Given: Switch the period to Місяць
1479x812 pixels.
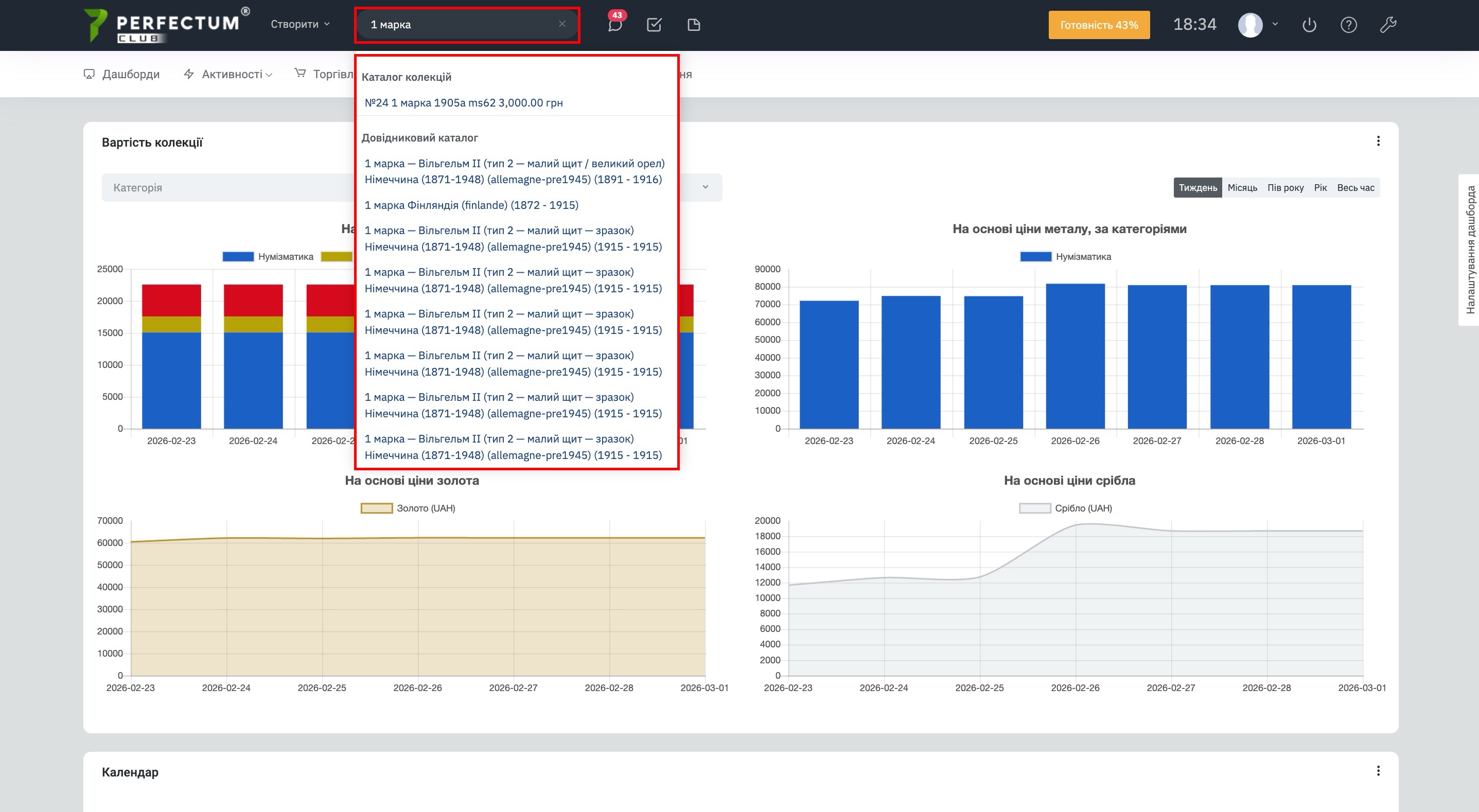Looking at the screenshot, I should point(1242,188).
